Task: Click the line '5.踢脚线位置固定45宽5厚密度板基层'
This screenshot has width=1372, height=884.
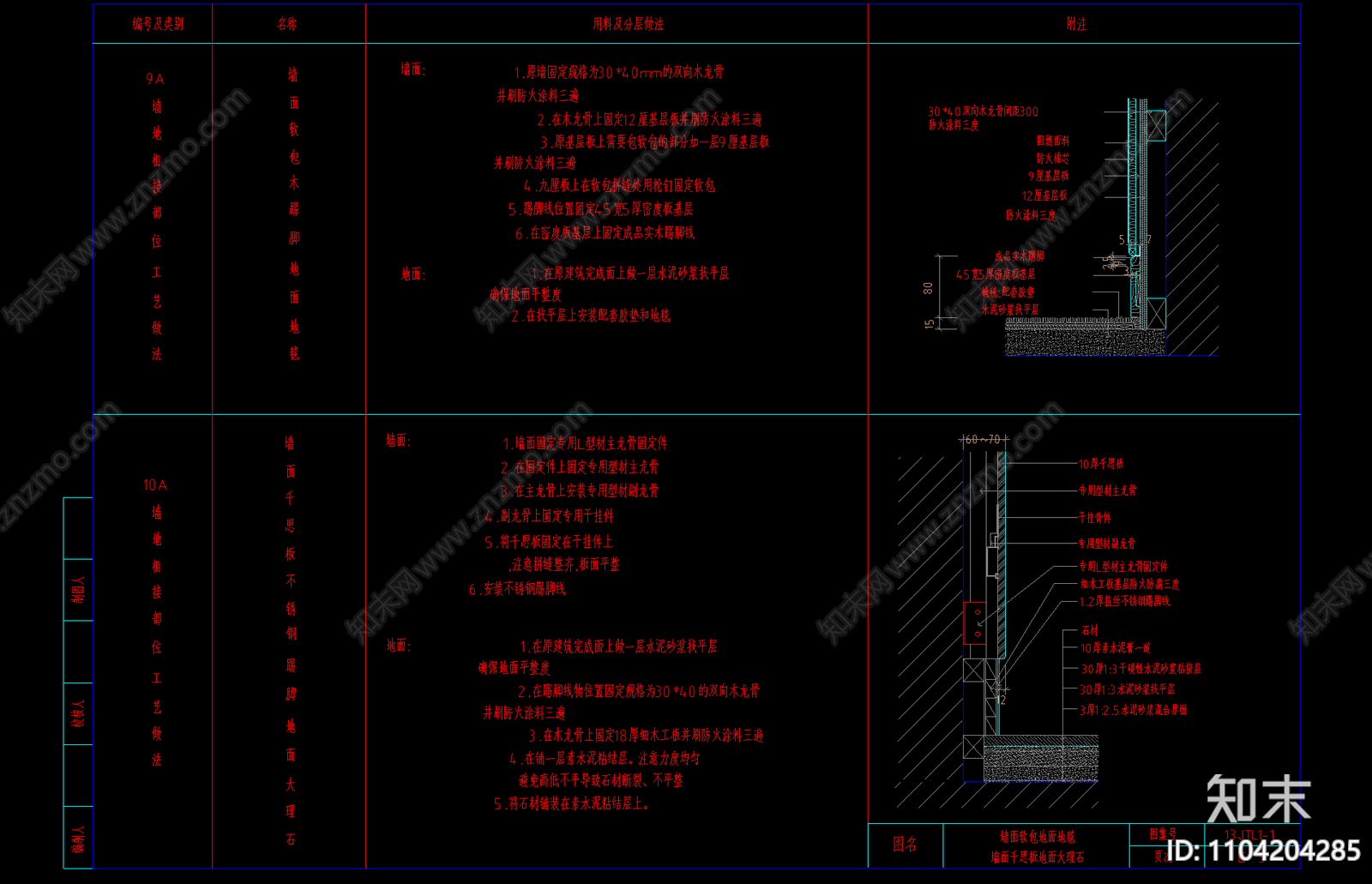Action: click(x=600, y=209)
